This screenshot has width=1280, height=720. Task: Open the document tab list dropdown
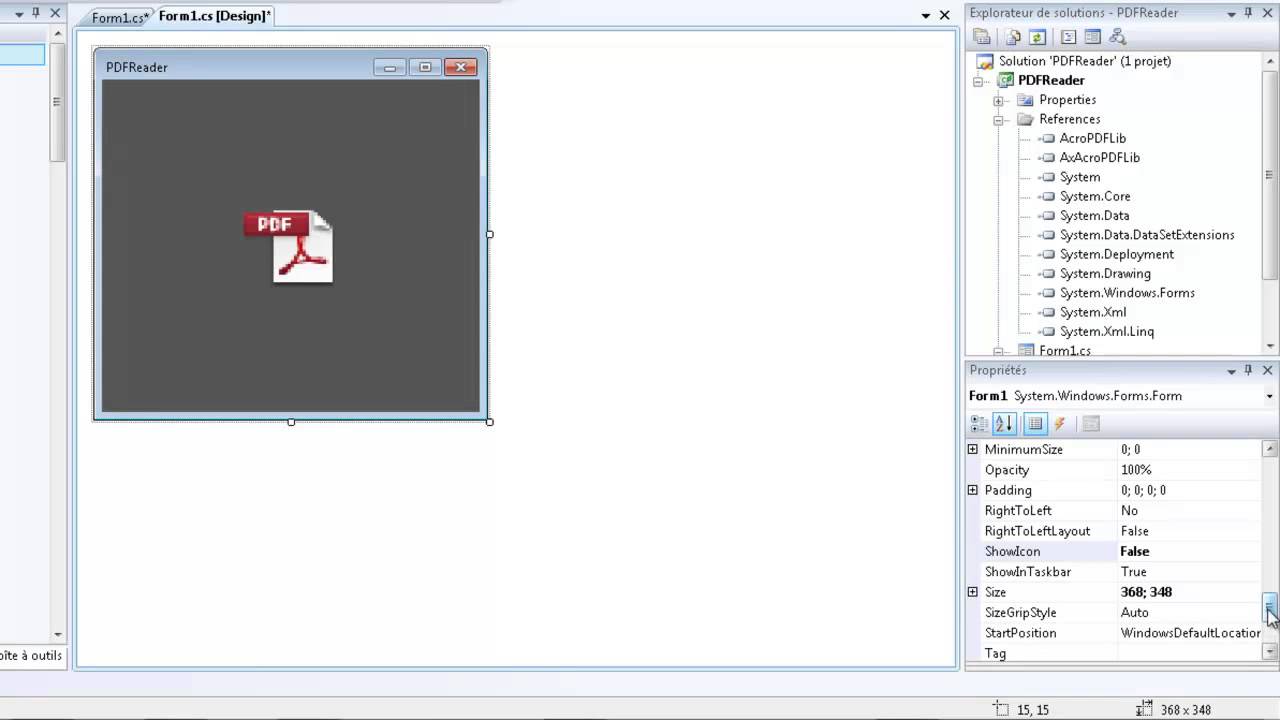coord(926,15)
